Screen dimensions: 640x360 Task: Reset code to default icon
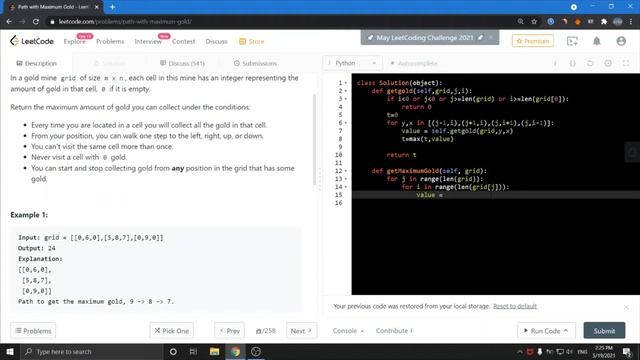coord(590,63)
